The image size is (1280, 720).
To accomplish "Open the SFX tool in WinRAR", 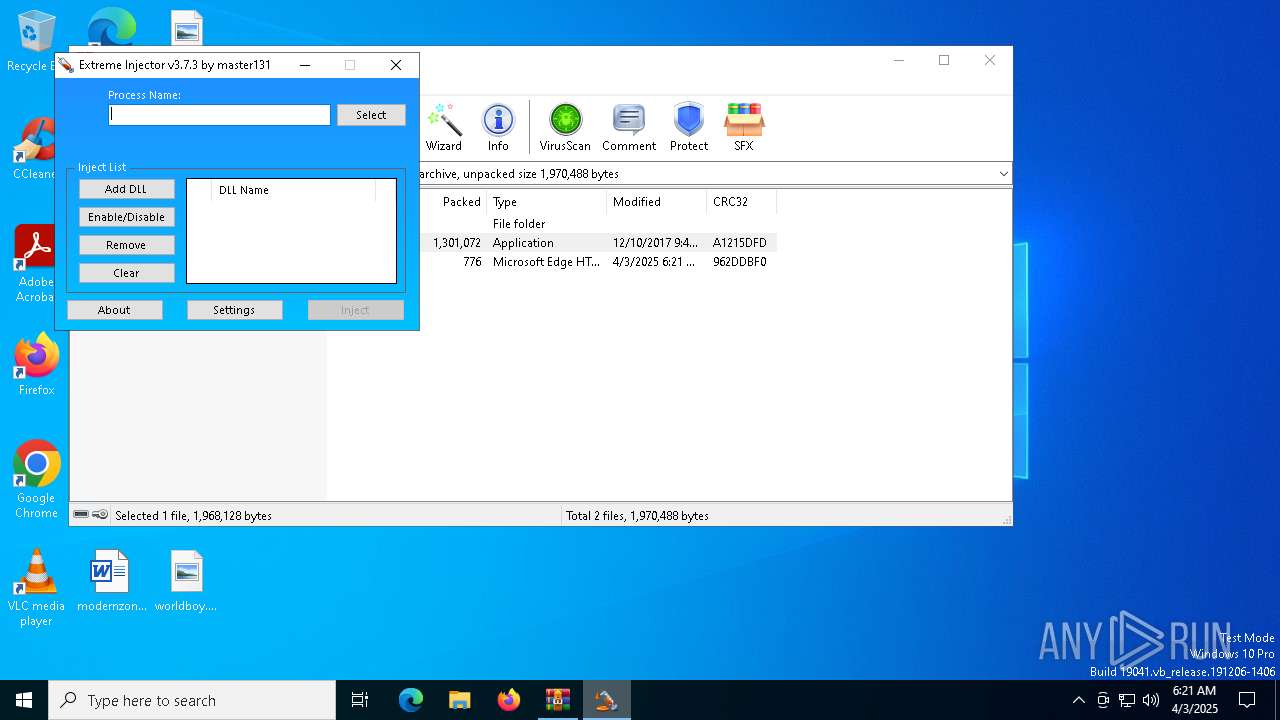I will [x=744, y=127].
